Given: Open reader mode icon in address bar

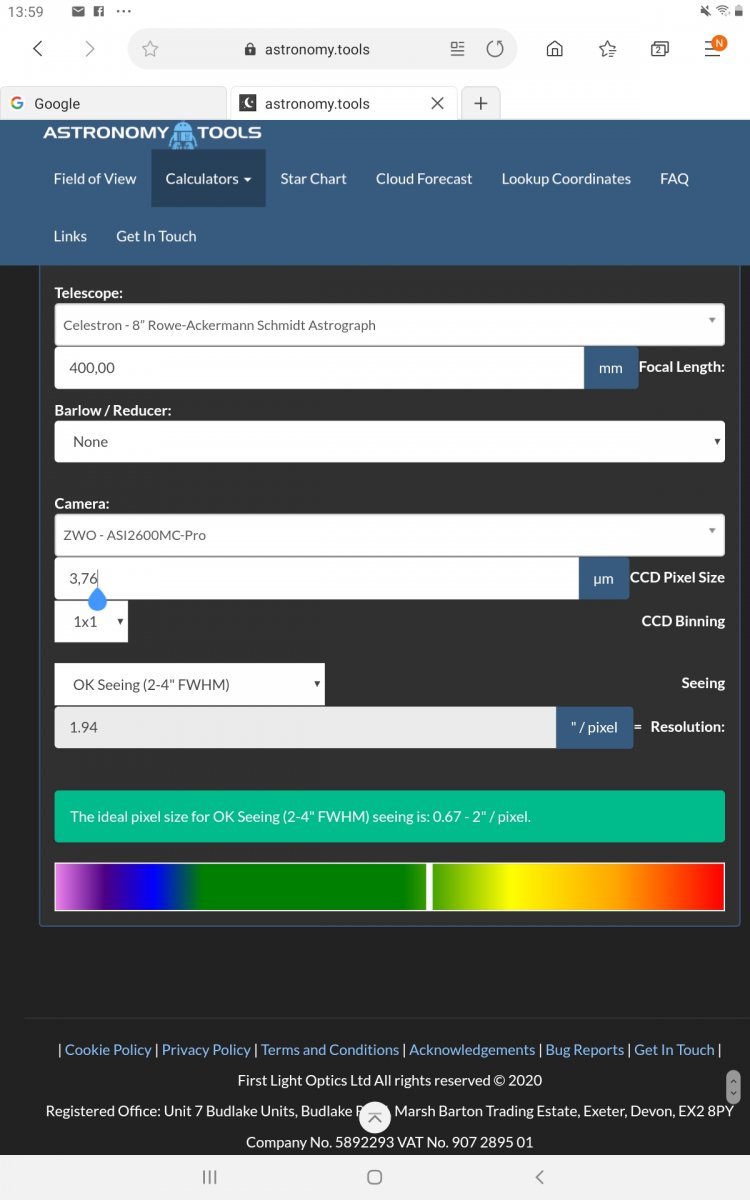Looking at the screenshot, I should point(458,49).
